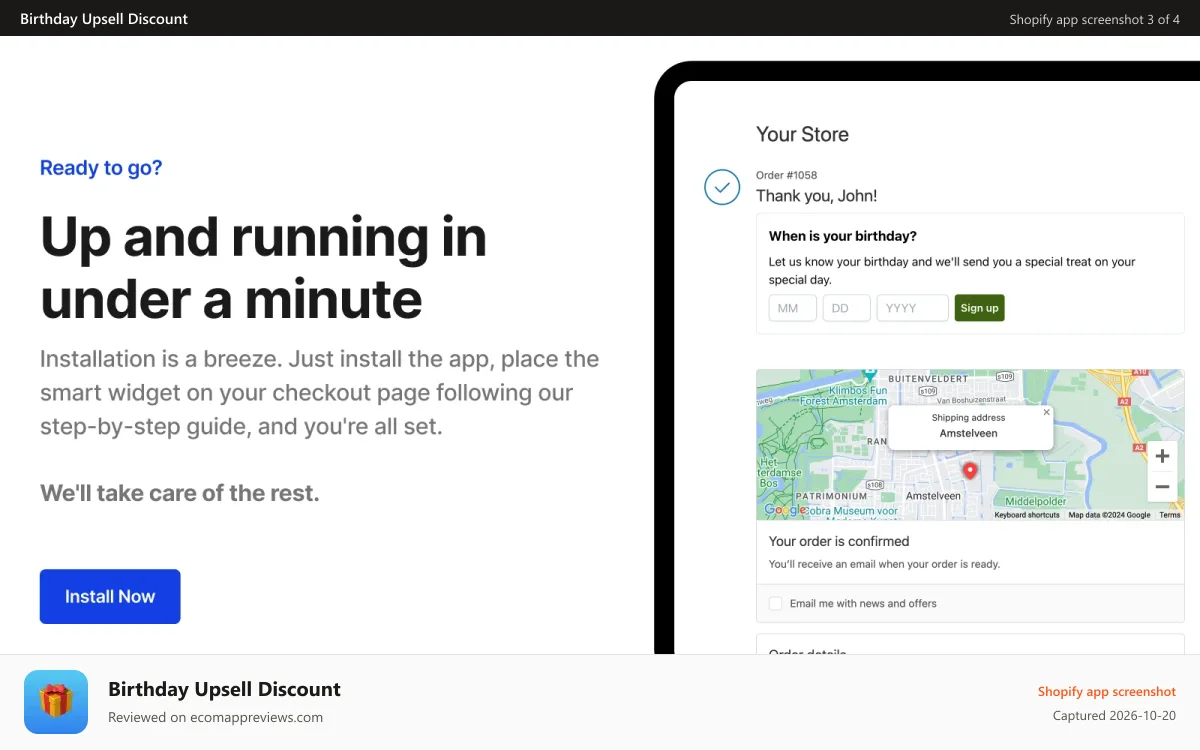
Task: Click 'Captured 2026-10-20' text
Action: [1114, 716]
